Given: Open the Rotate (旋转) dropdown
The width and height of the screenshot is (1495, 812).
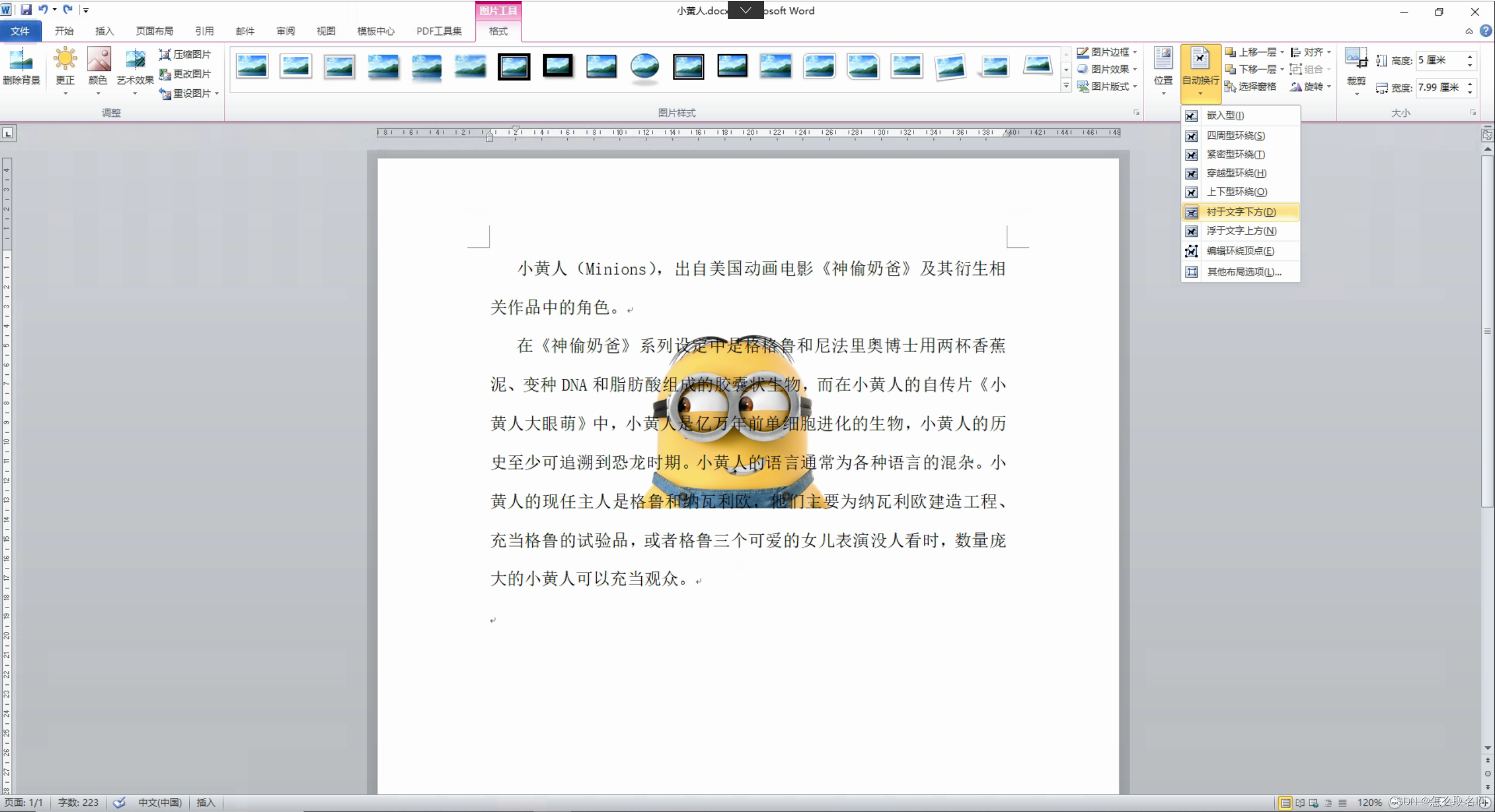Looking at the screenshot, I should 1311,86.
